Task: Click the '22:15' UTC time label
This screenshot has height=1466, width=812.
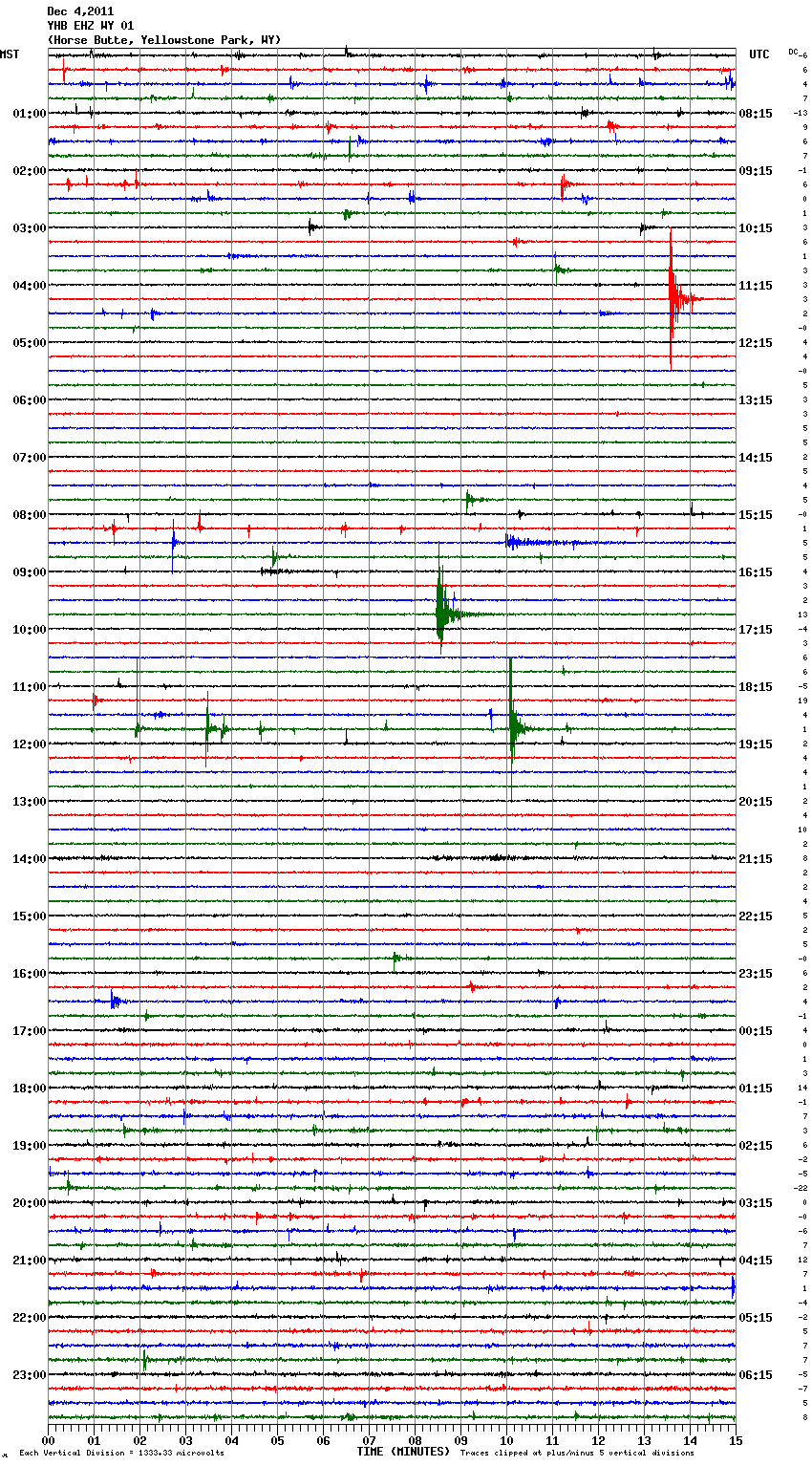Action: click(x=756, y=916)
